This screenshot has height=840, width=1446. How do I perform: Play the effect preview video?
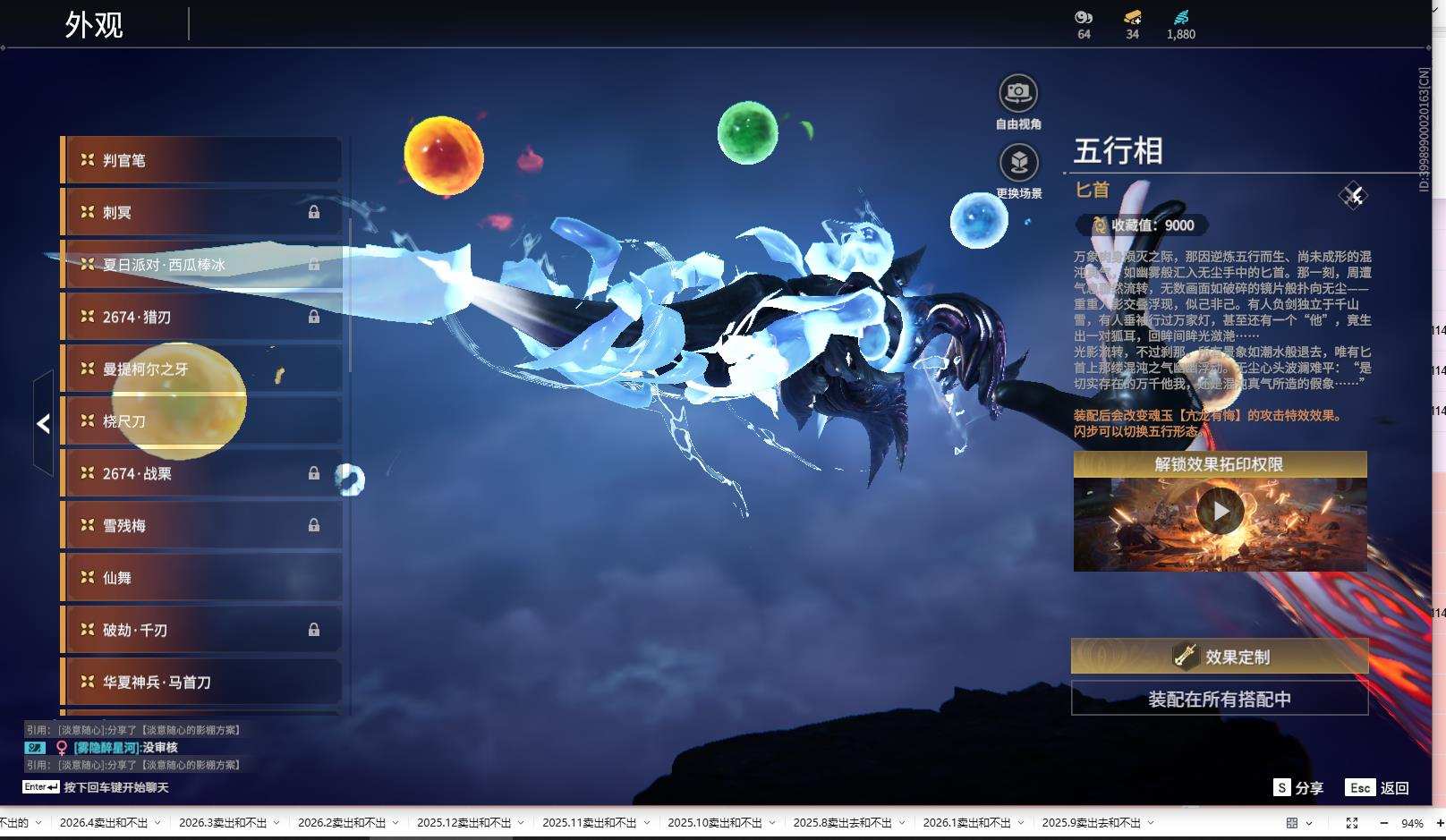1220,512
